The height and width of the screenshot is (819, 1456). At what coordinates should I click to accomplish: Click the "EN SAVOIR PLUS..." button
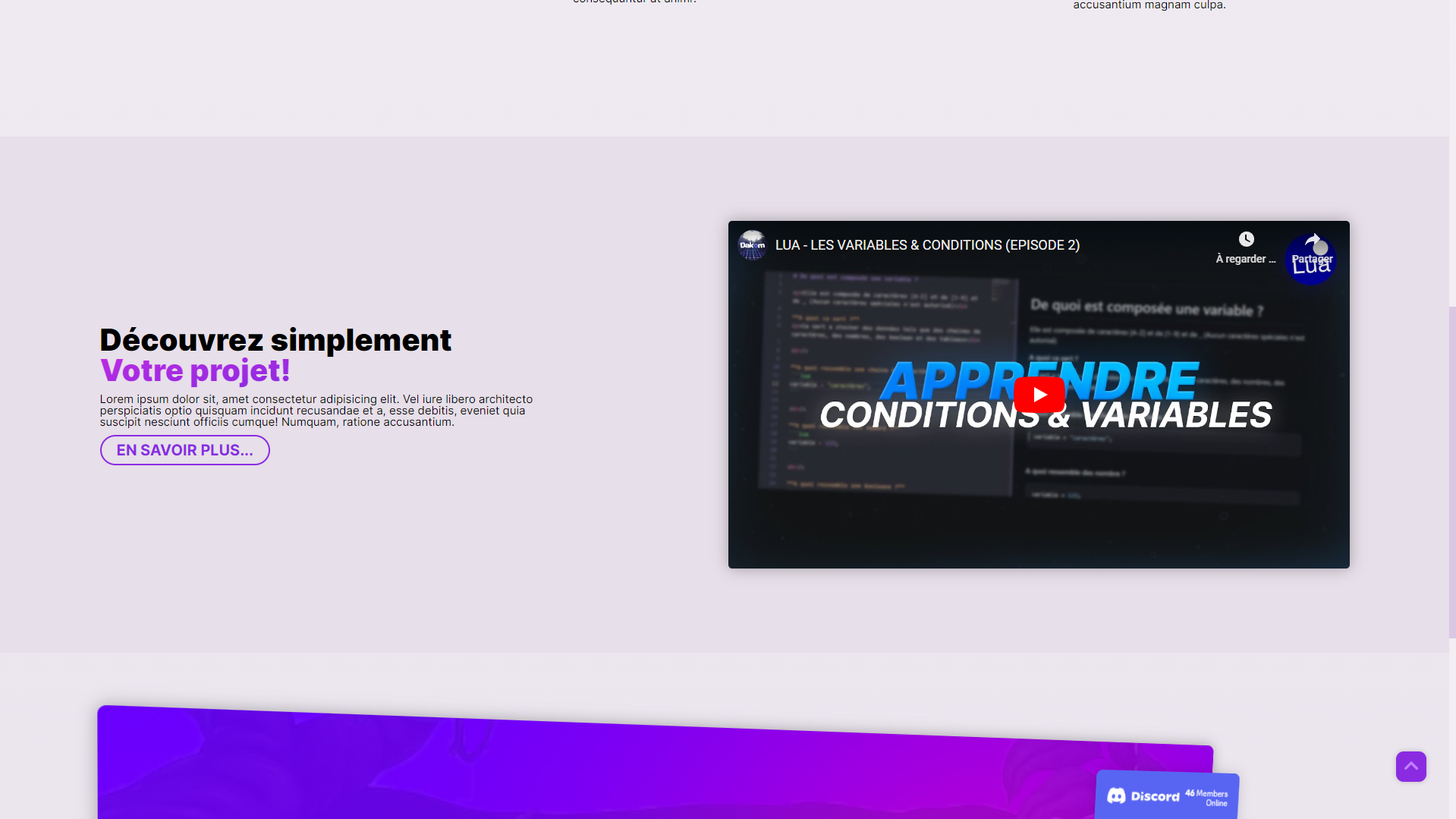tap(184, 449)
